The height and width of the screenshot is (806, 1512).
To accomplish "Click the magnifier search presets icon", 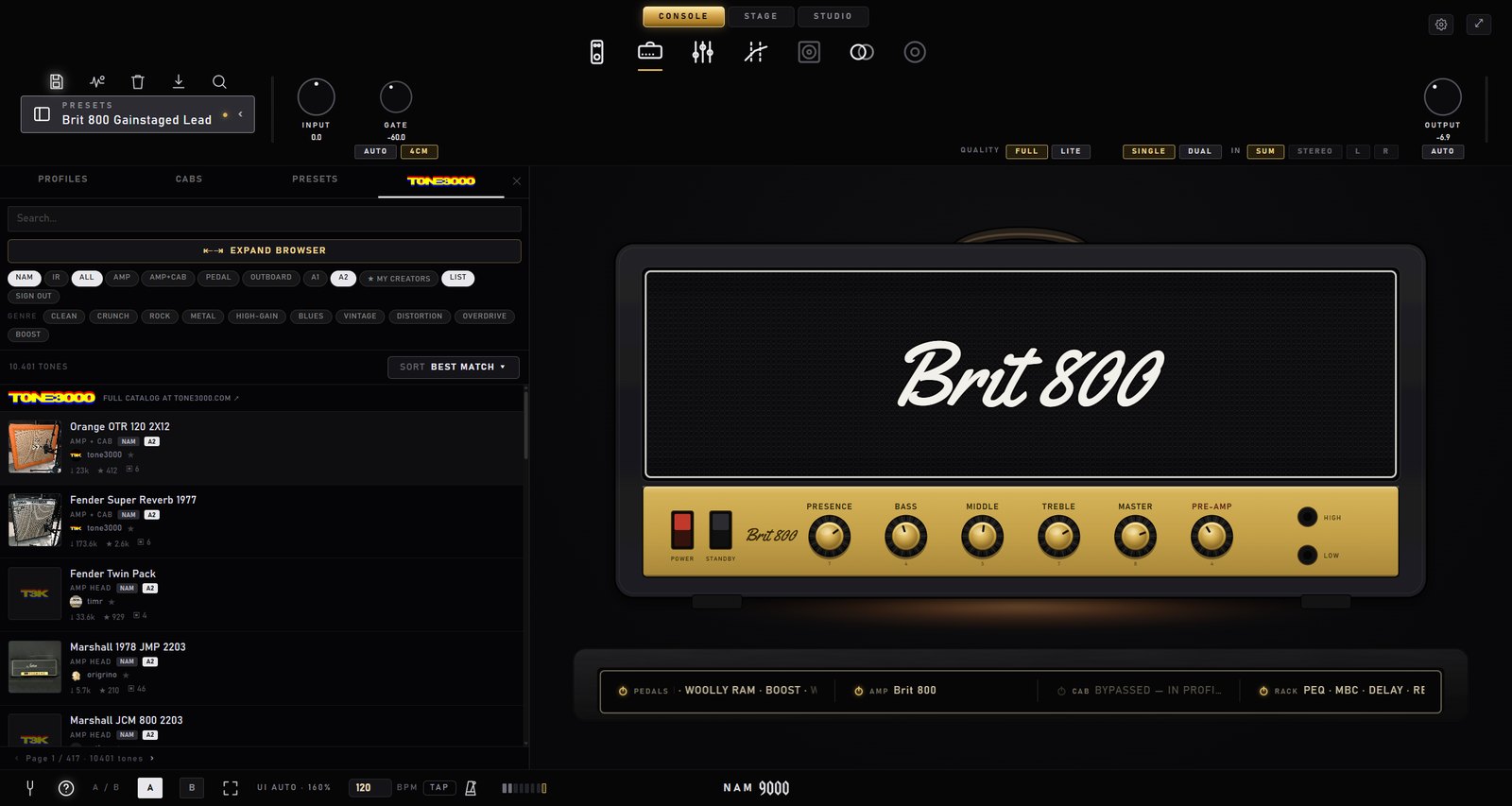I will (x=219, y=82).
